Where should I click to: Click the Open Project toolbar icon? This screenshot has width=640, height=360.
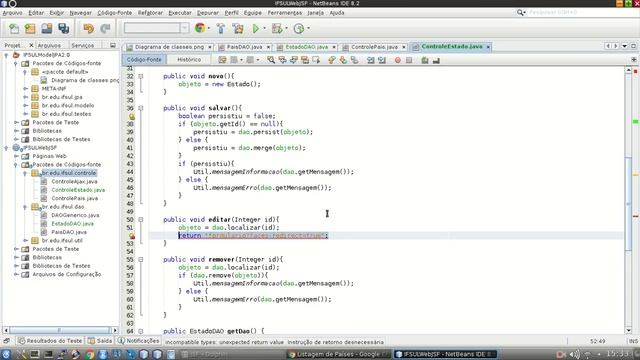47,29
